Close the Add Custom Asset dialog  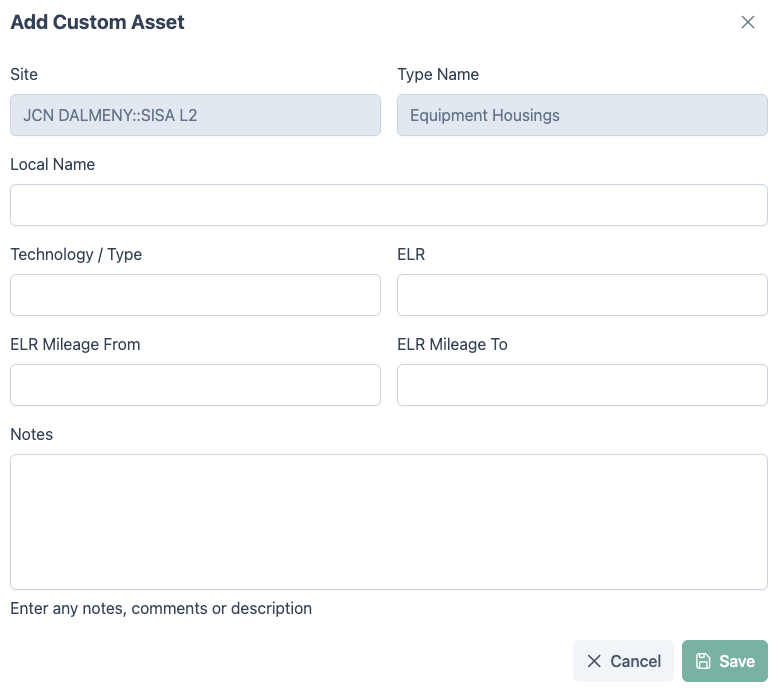coord(747,22)
